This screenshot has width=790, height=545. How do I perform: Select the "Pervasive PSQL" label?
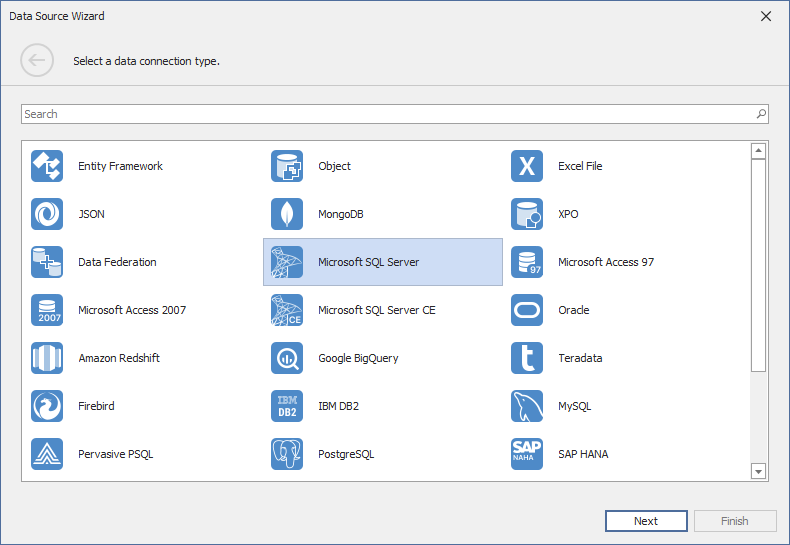point(115,454)
